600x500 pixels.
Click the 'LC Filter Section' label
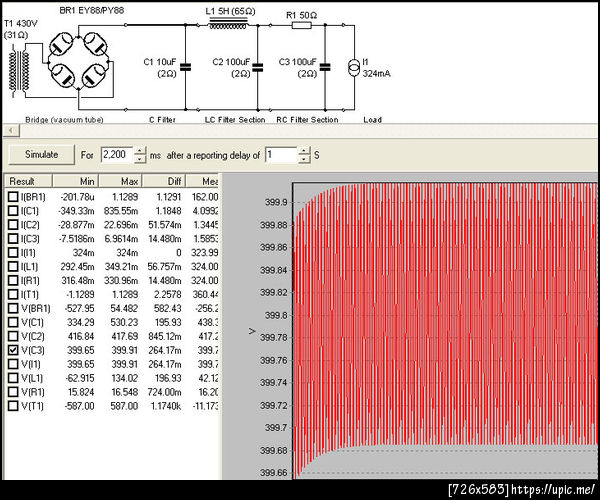click(235, 120)
